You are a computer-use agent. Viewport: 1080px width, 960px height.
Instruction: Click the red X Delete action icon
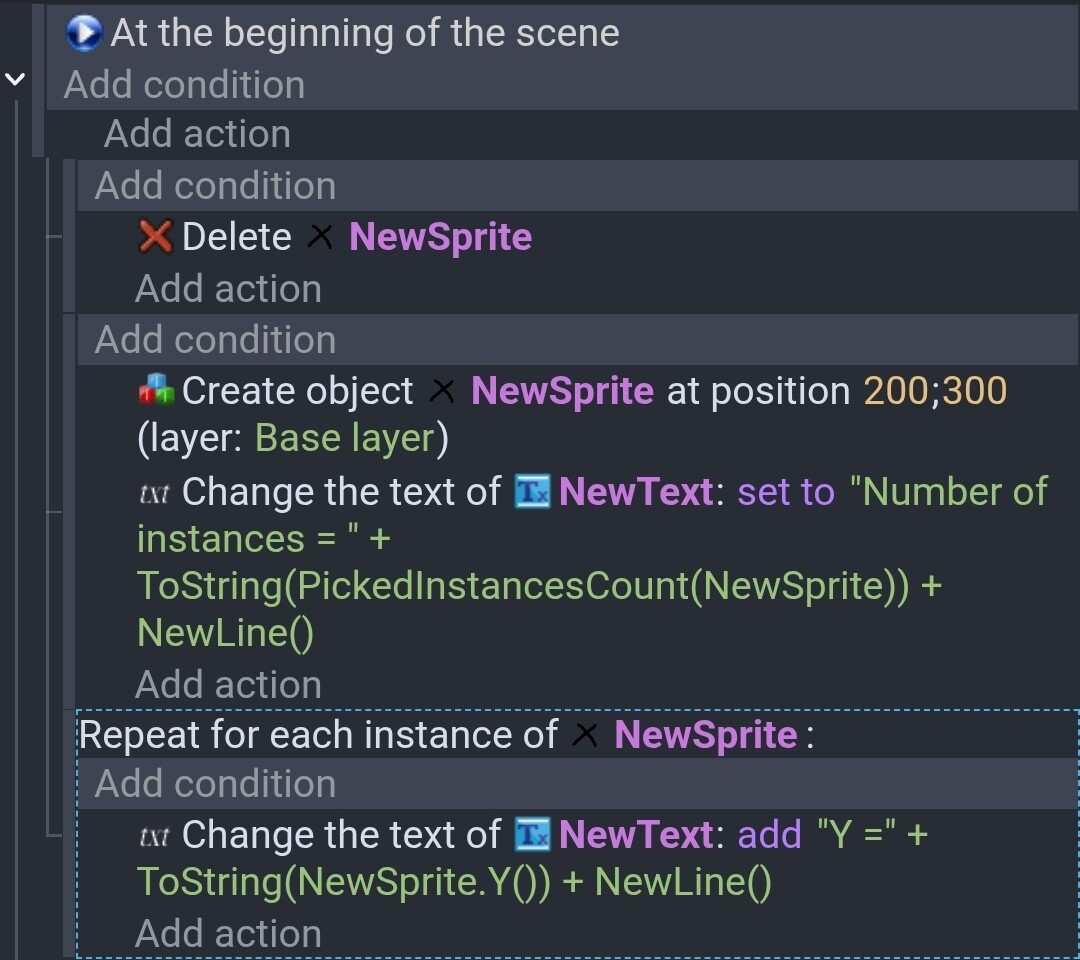(x=156, y=237)
